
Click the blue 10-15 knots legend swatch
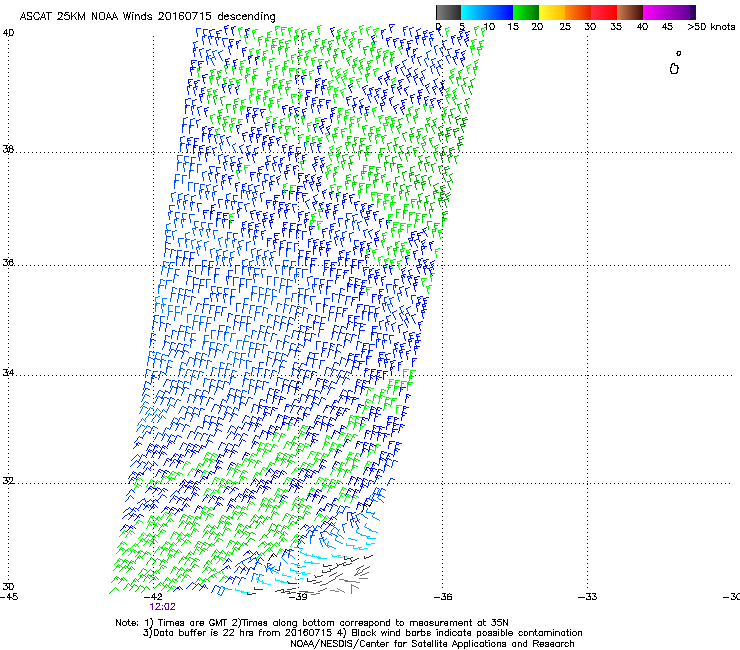tap(500, 12)
